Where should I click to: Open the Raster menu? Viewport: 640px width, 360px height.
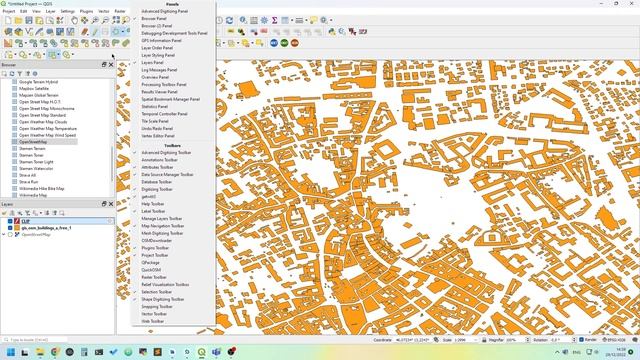(120, 11)
